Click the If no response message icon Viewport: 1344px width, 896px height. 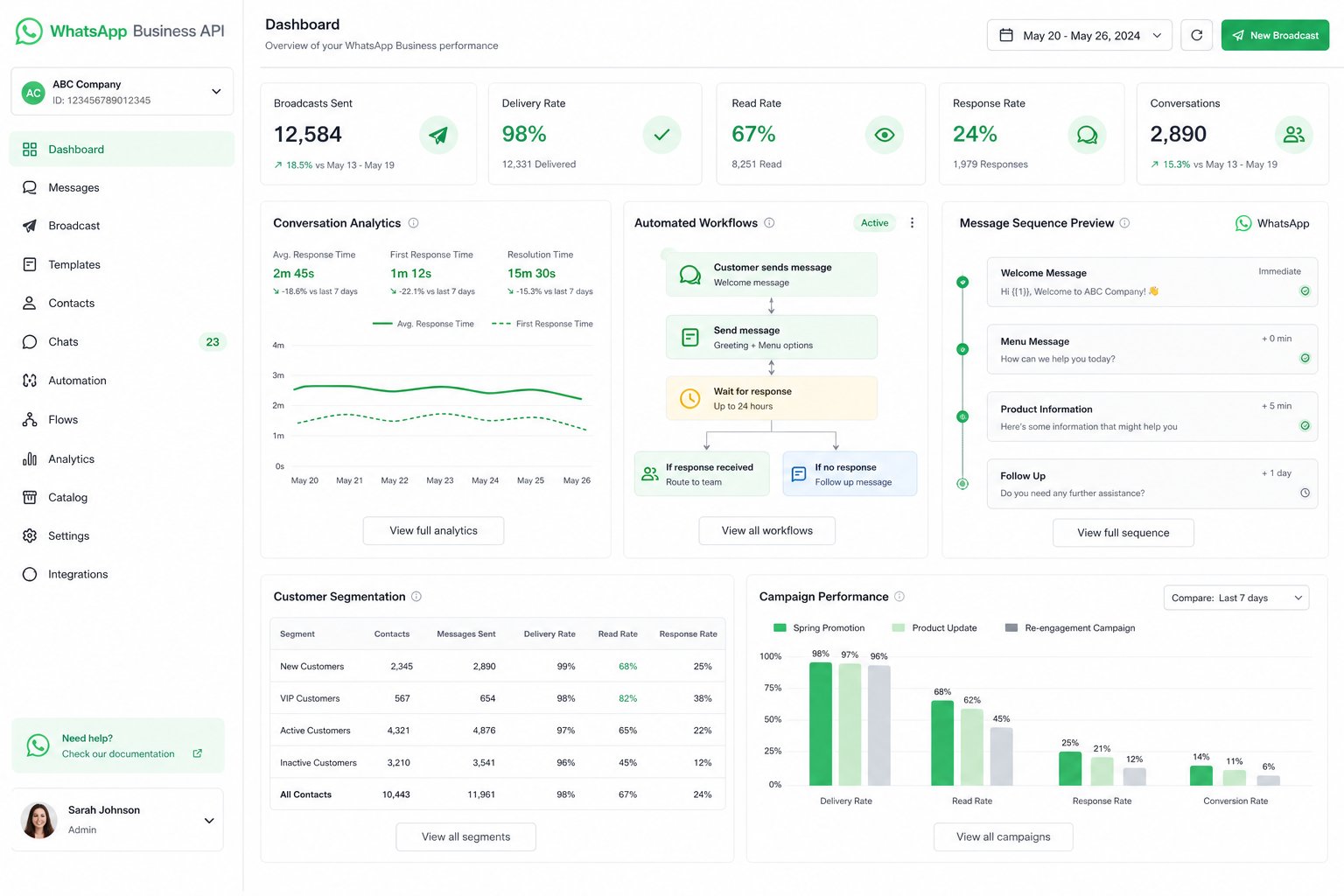pos(799,474)
